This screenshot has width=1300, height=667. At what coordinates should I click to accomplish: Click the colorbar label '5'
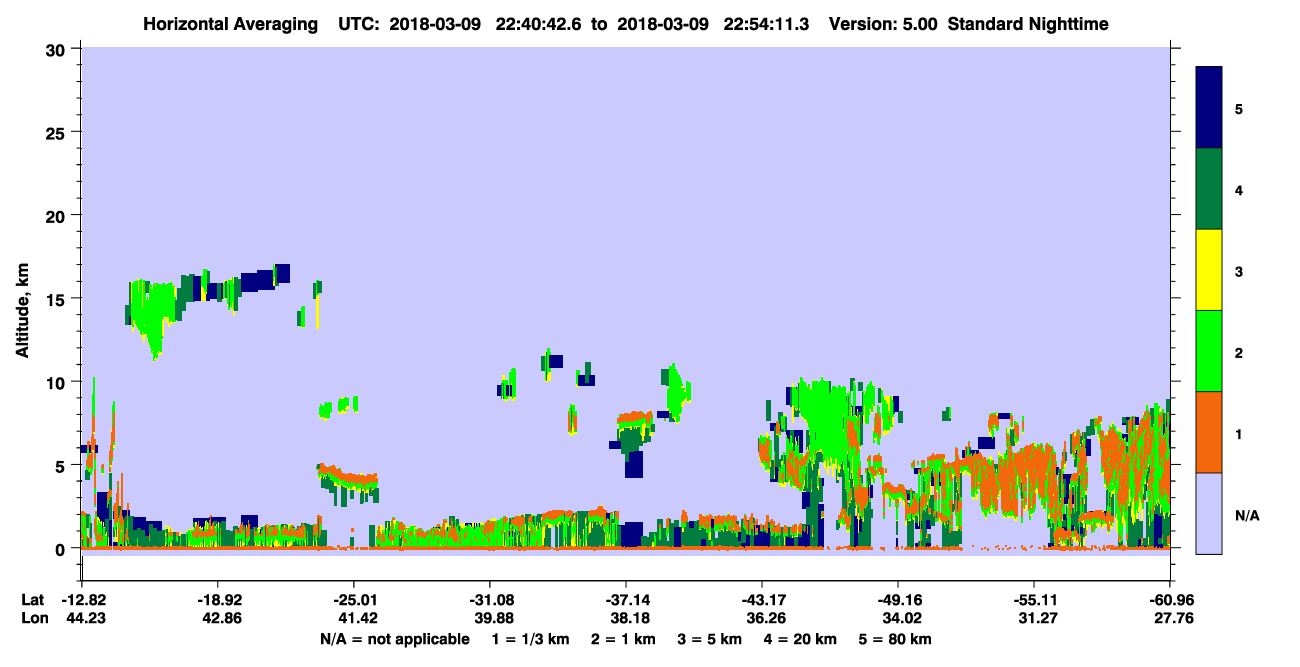pyautogui.click(x=1239, y=108)
